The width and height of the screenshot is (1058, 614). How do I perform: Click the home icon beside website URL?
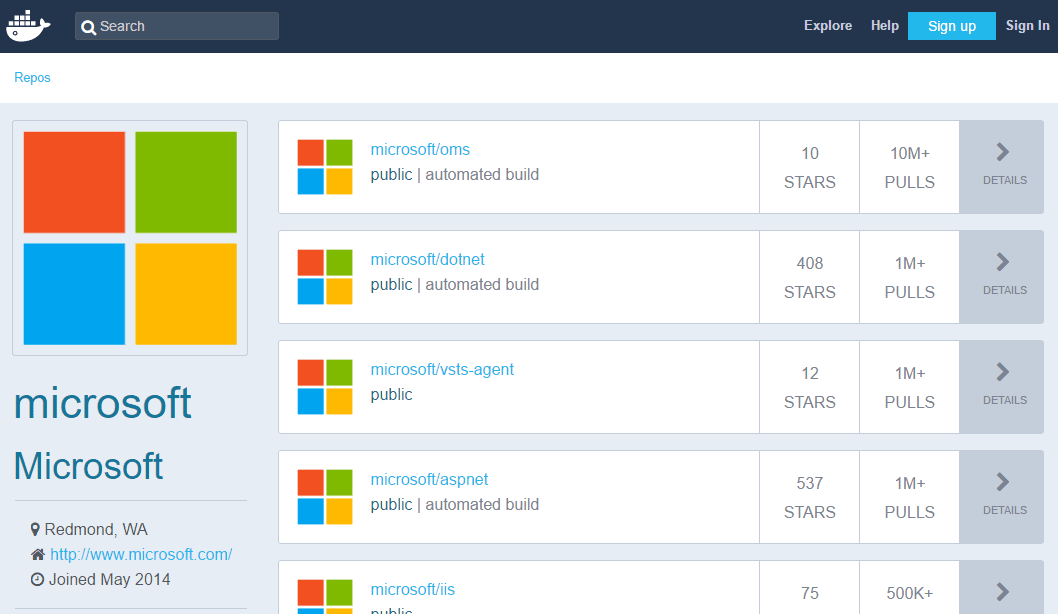pyautogui.click(x=38, y=554)
